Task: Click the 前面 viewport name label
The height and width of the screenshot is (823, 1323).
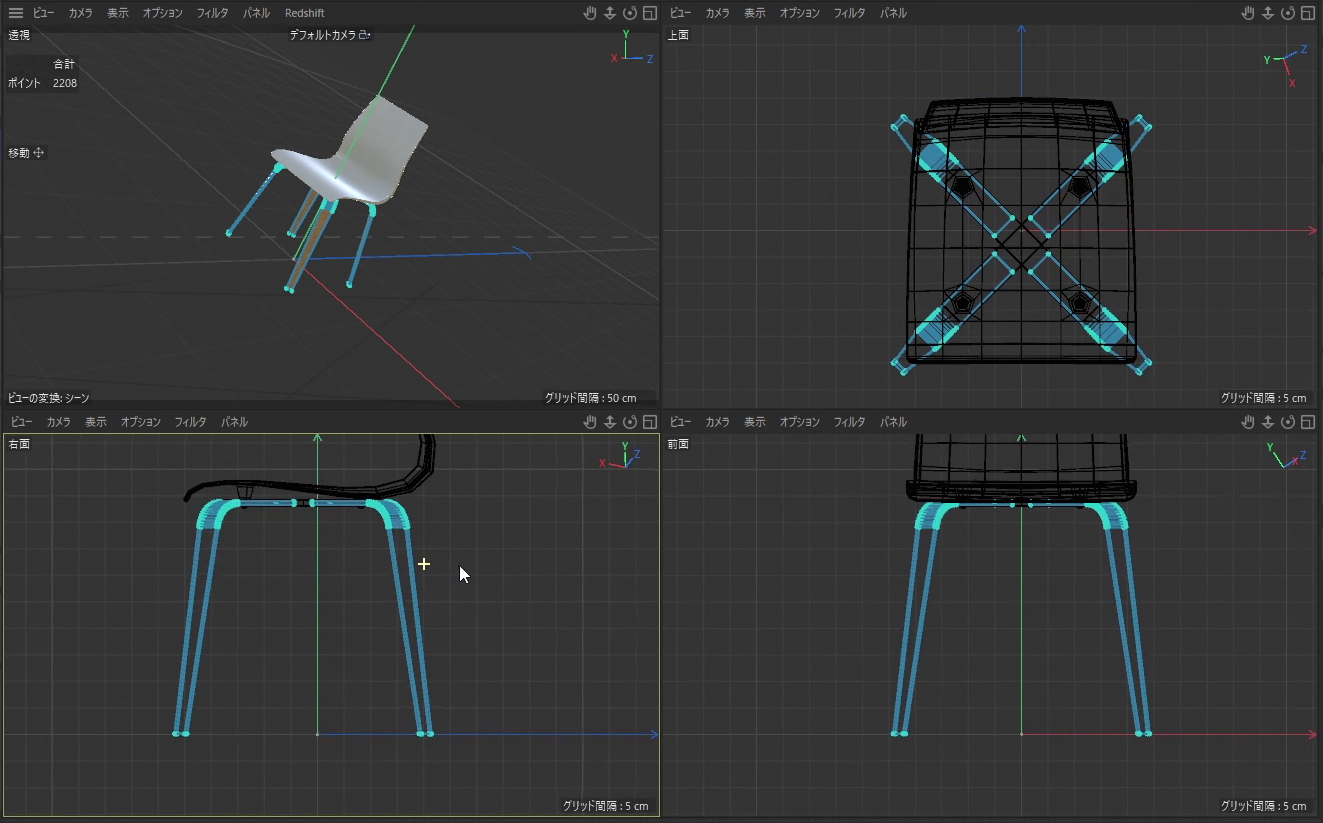Action: tap(678, 444)
